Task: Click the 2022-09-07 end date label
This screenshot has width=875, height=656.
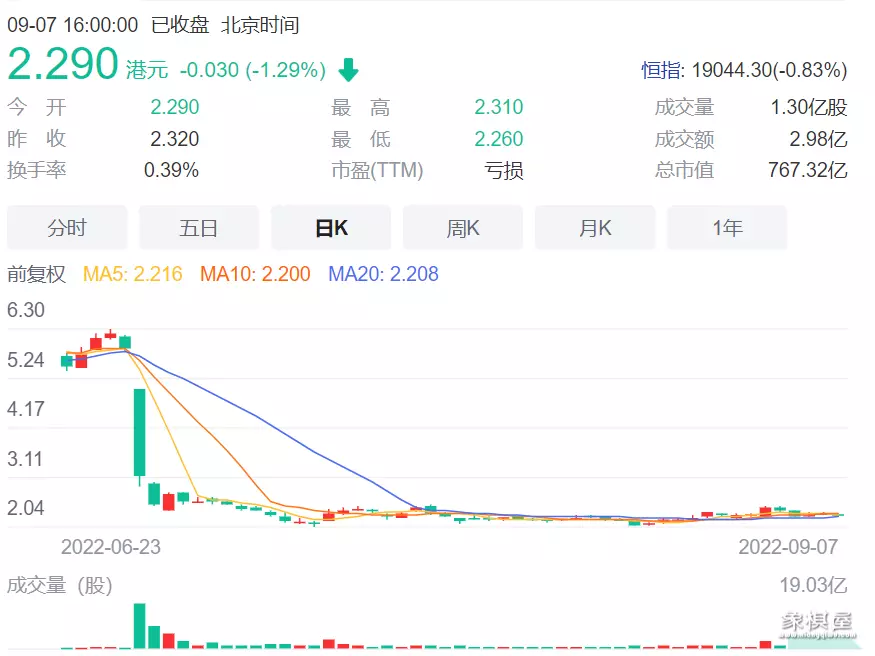Action: [x=788, y=547]
